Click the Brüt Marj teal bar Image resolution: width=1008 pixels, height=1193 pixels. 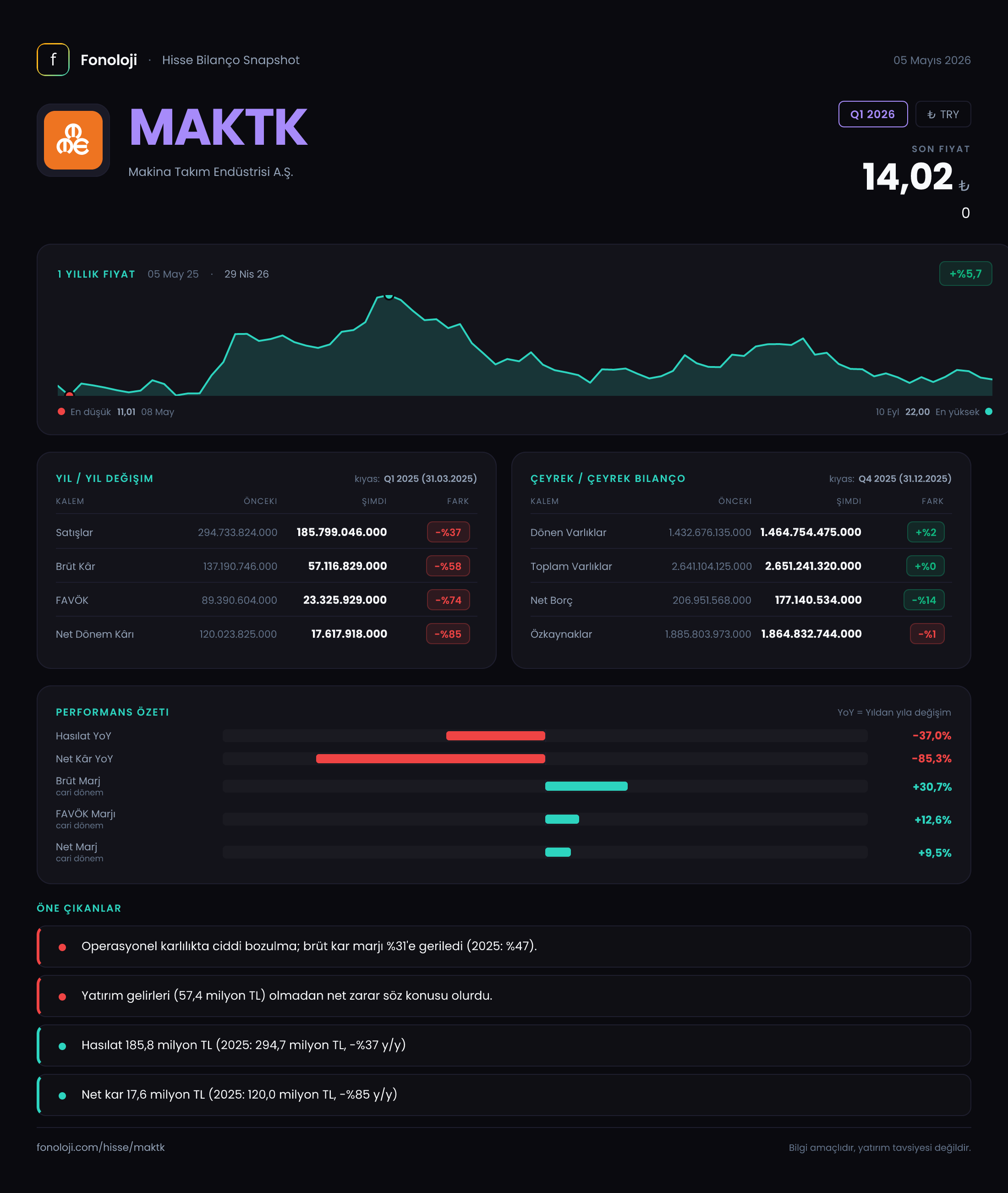click(x=586, y=786)
